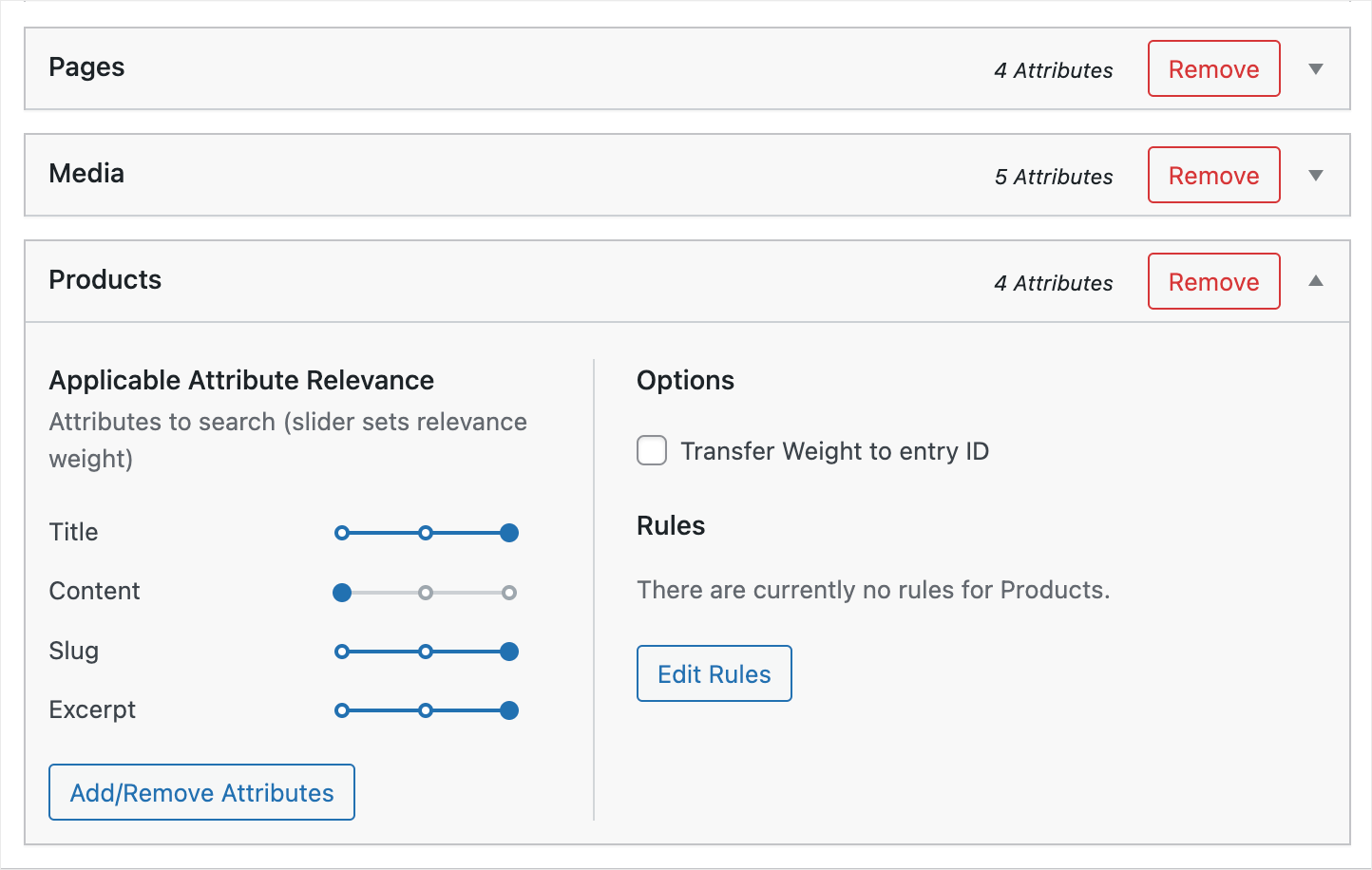The image size is (1372, 870).
Task: Set Title slider to middle weight point
Action: [426, 533]
